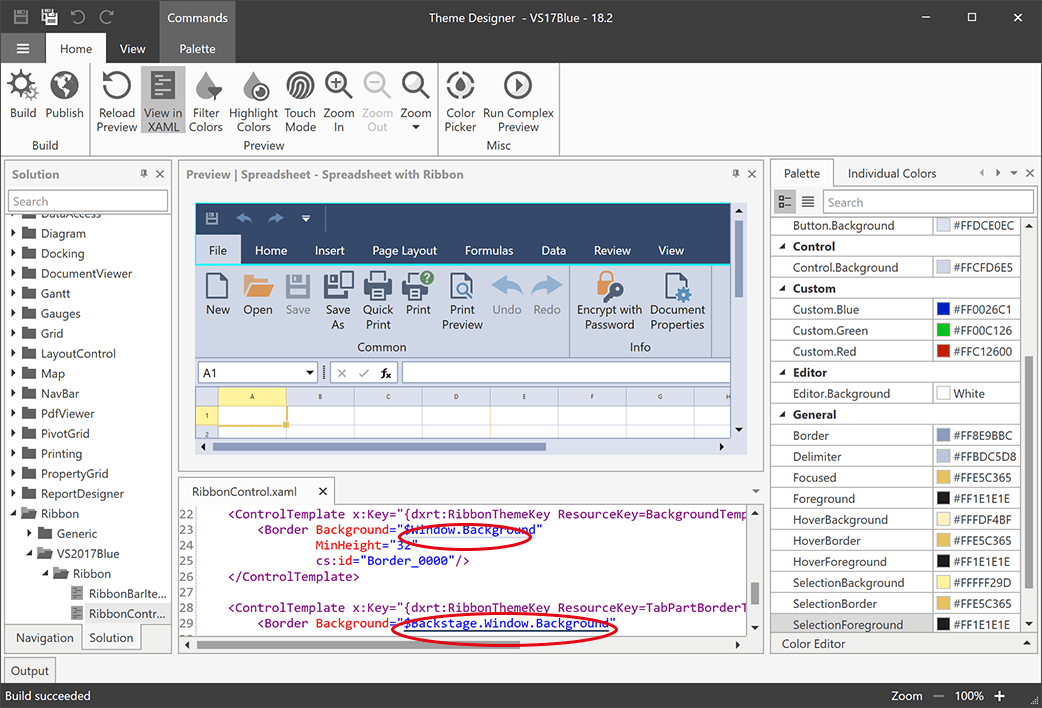Switch to Touch Mode
Viewport: 1042px width, 708px height.
coord(299,97)
